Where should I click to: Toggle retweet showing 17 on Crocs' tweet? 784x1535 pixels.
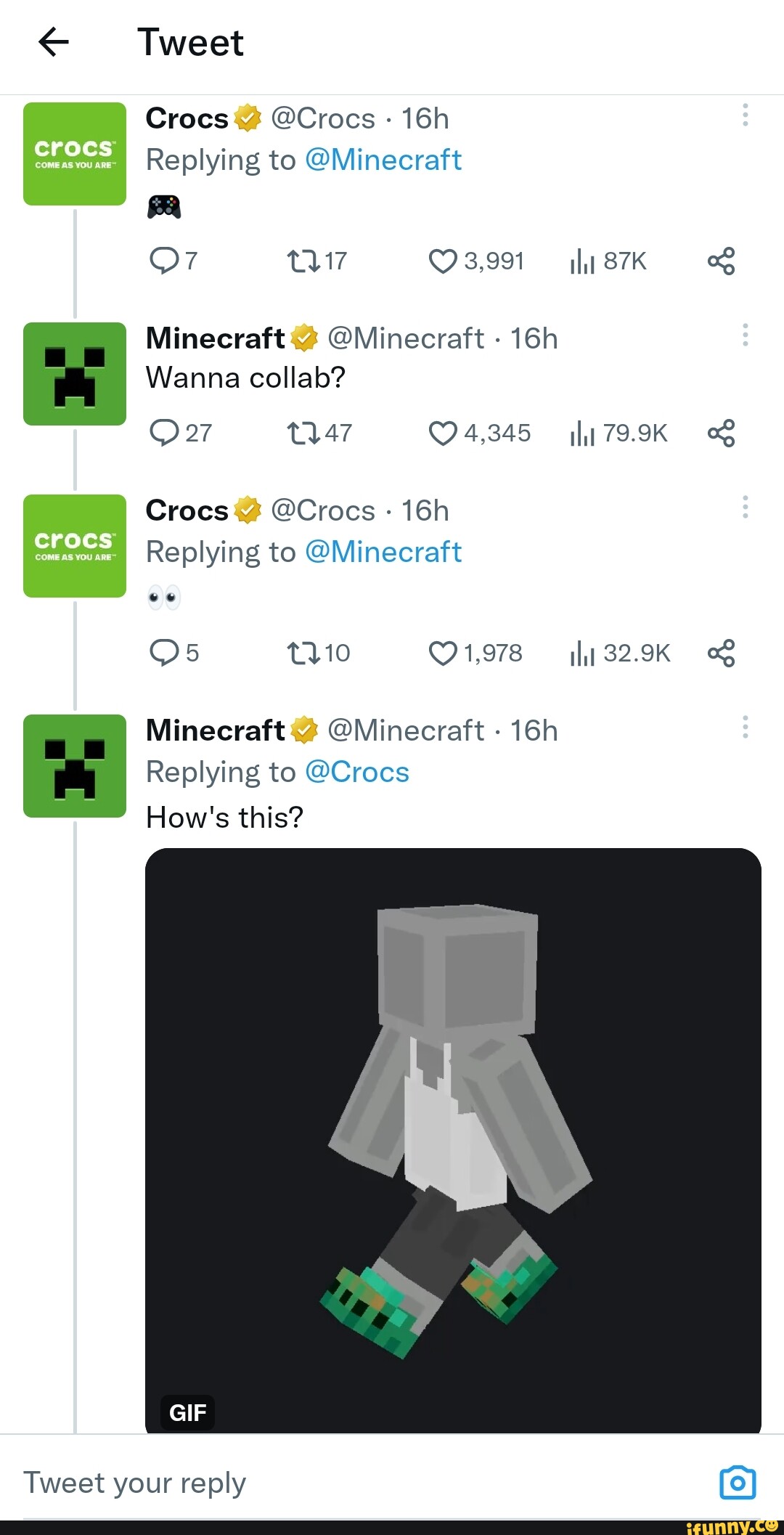pos(301,261)
